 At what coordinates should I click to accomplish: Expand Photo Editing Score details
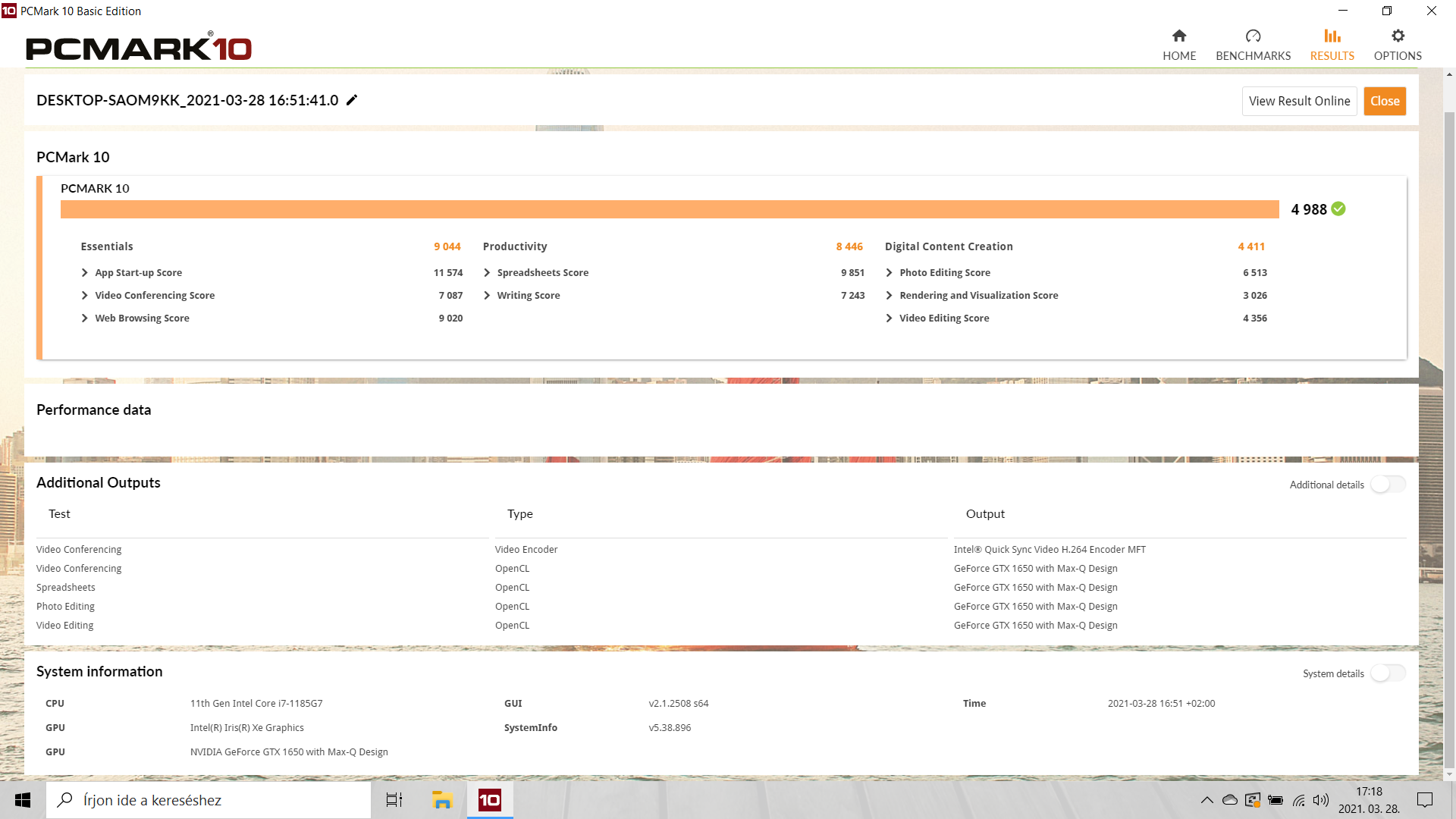coord(889,273)
